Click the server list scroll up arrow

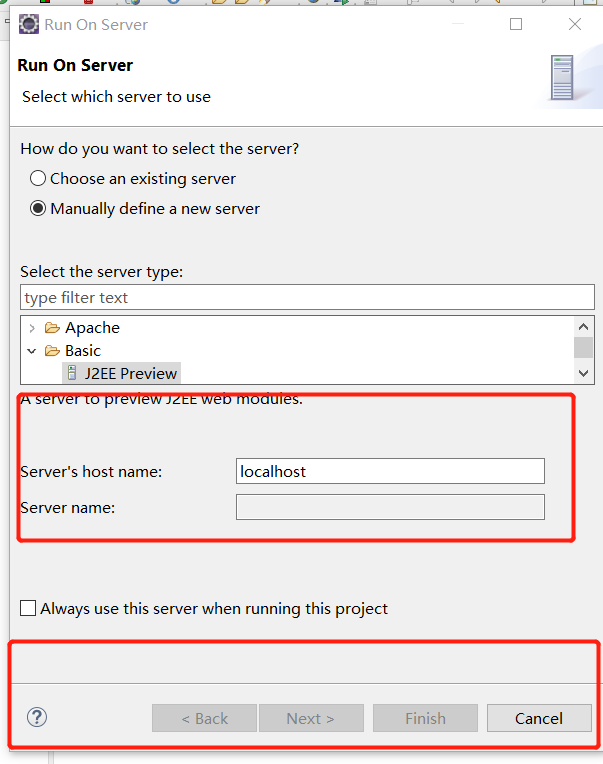[x=584, y=327]
